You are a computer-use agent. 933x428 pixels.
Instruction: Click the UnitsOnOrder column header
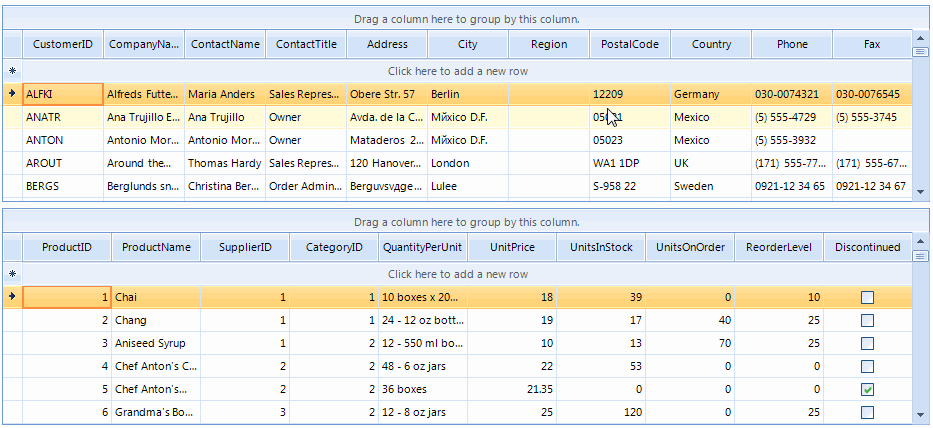coord(690,247)
